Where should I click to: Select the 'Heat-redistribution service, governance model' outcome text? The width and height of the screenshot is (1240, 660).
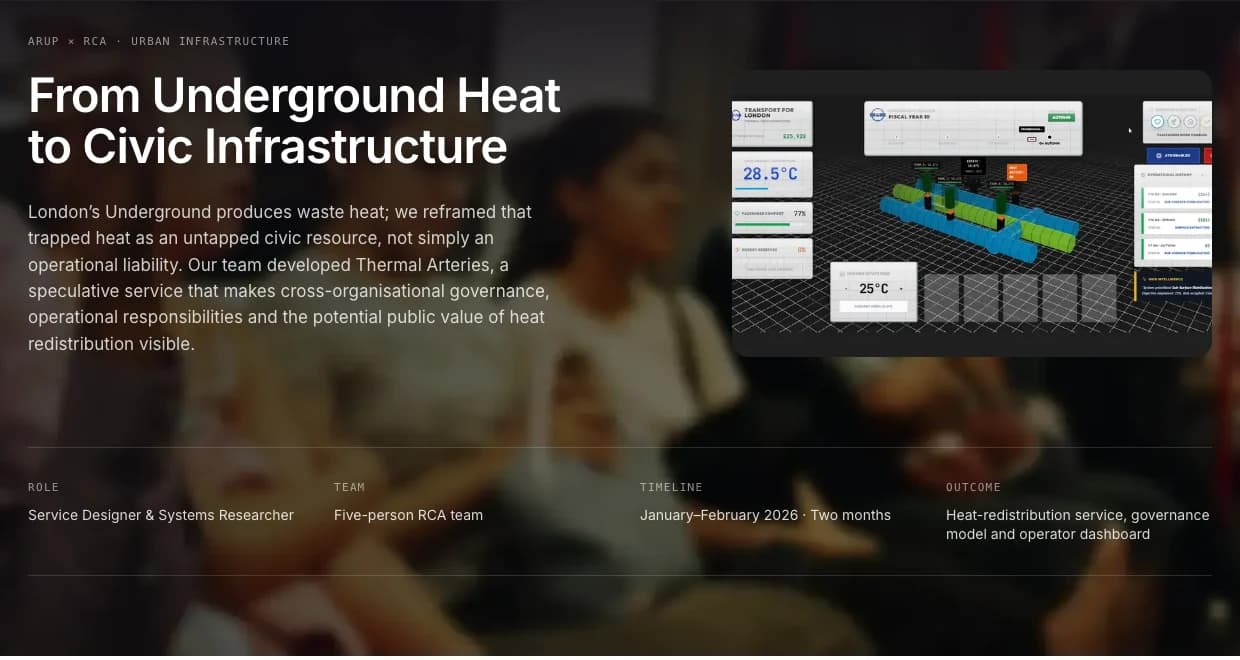1078,525
